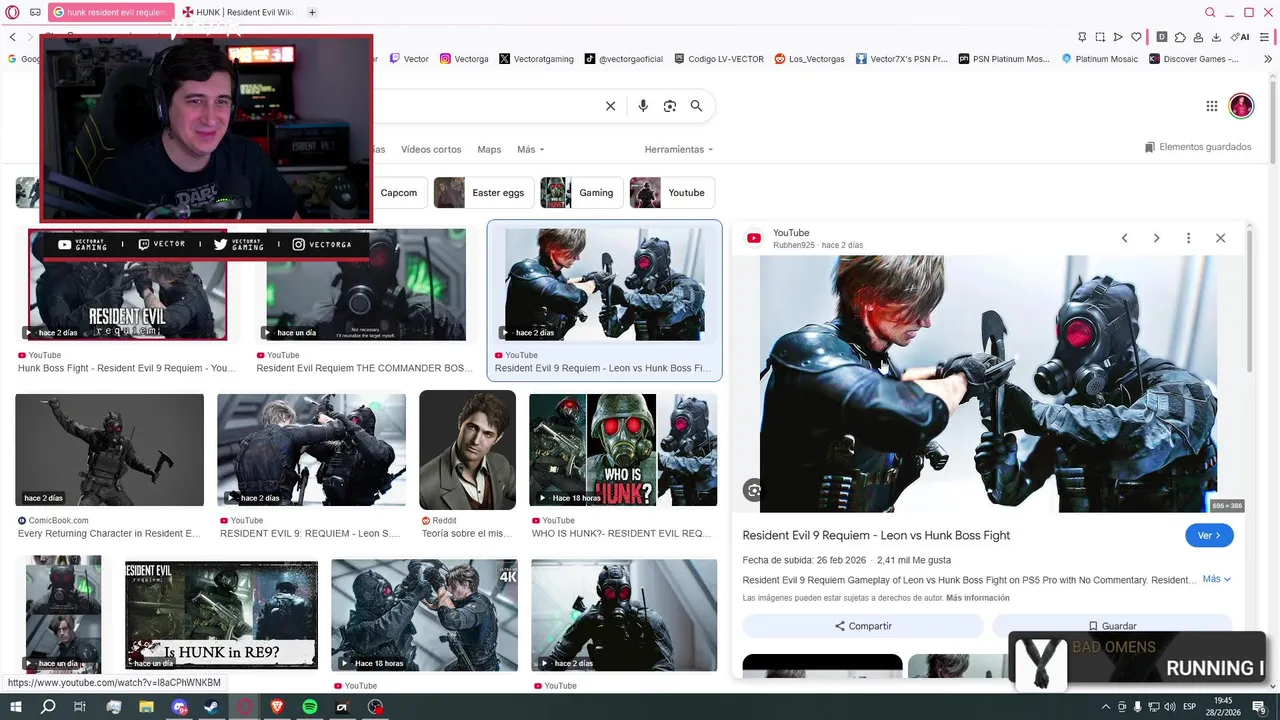Start voice search with microphone icon
The height and width of the screenshot is (720, 1280).
(643, 106)
